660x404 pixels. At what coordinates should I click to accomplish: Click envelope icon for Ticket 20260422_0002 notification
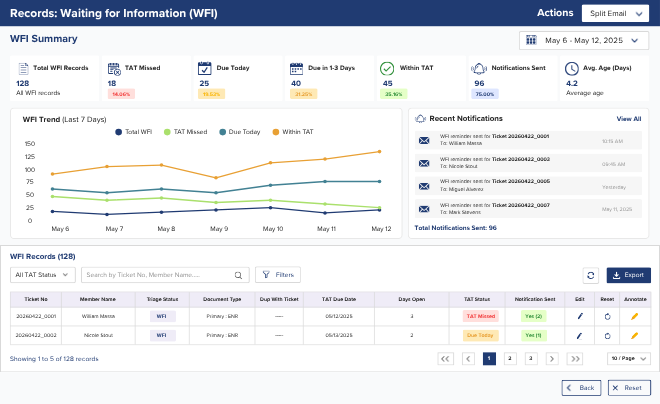(x=424, y=163)
